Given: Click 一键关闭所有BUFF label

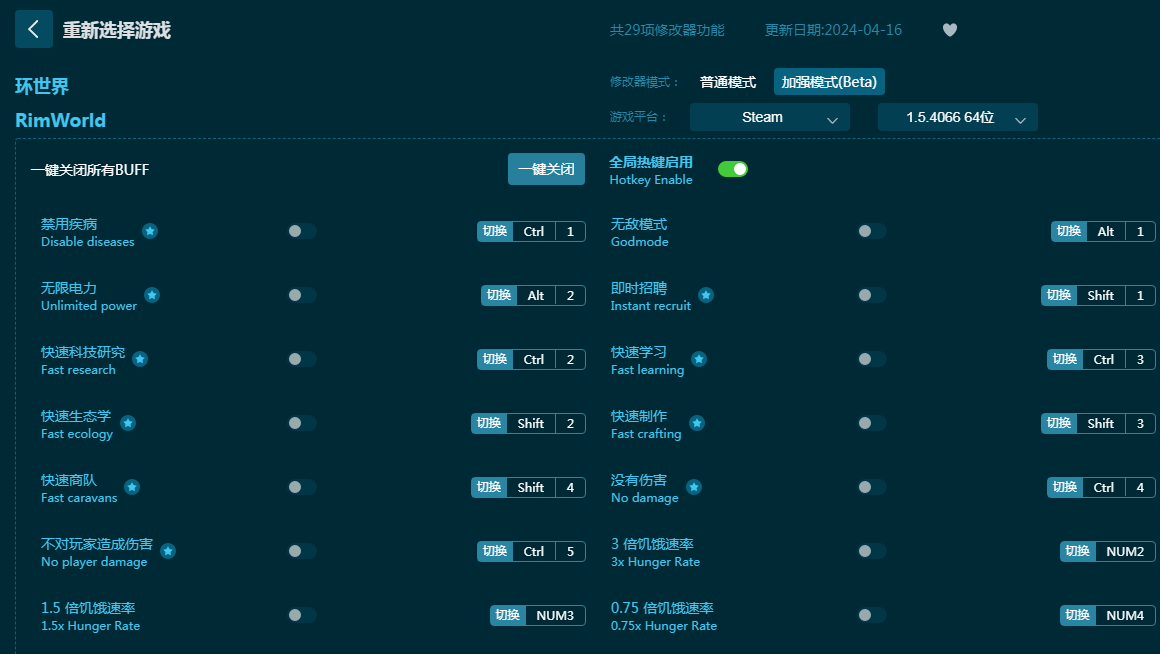Looking at the screenshot, I should [x=90, y=170].
